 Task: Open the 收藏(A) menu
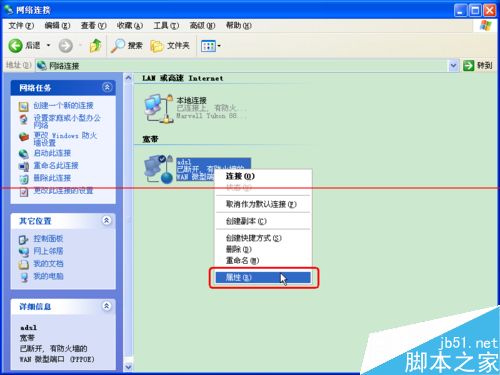click(130, 25)
